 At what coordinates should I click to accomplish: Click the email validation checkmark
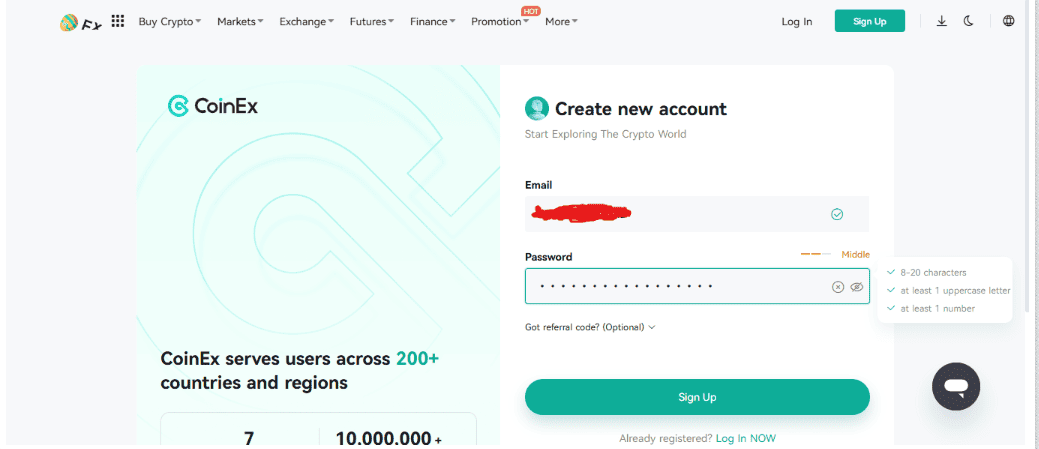(x=837, y=214)
